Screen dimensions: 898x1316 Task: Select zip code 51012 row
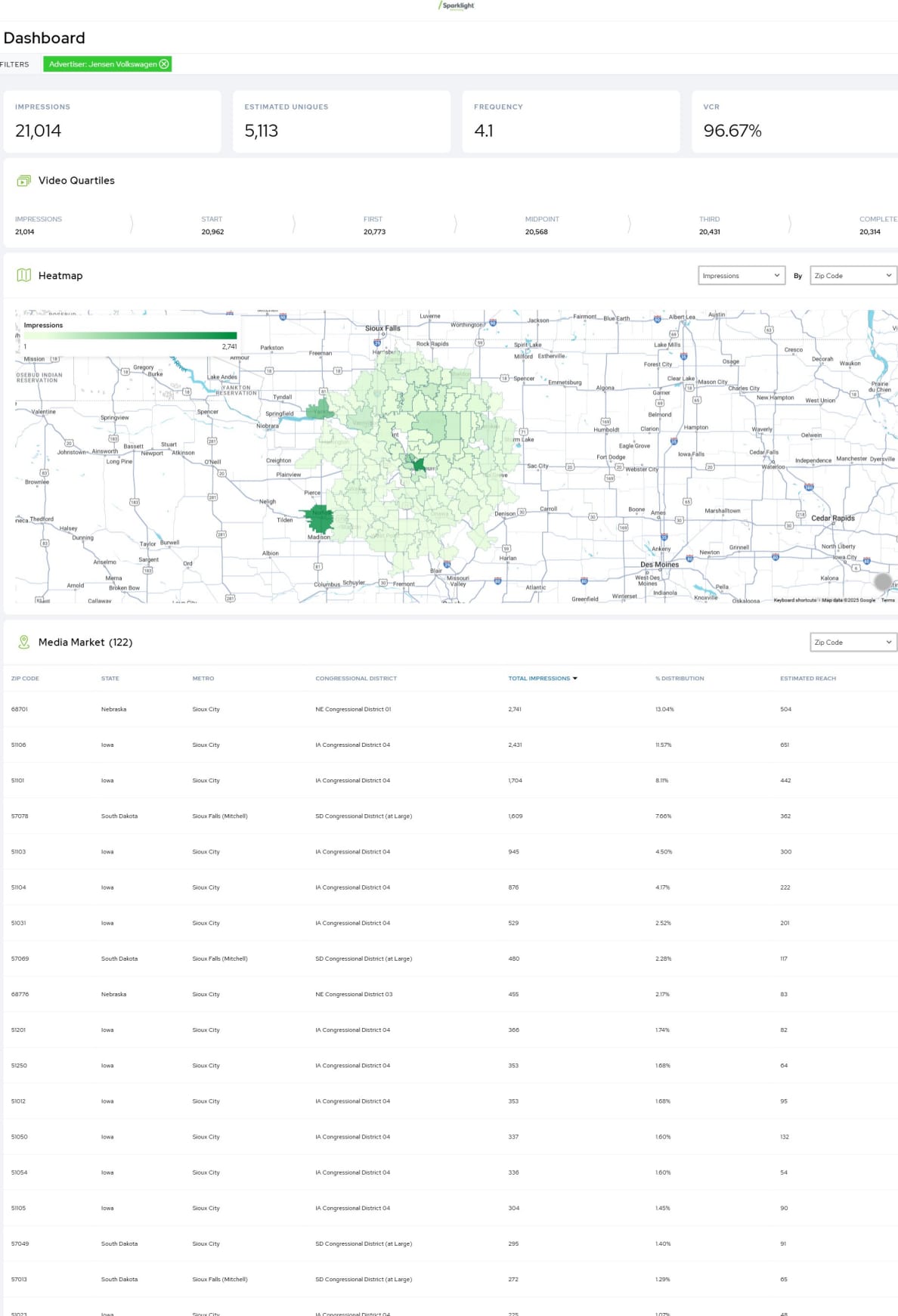click(449, 1101)
